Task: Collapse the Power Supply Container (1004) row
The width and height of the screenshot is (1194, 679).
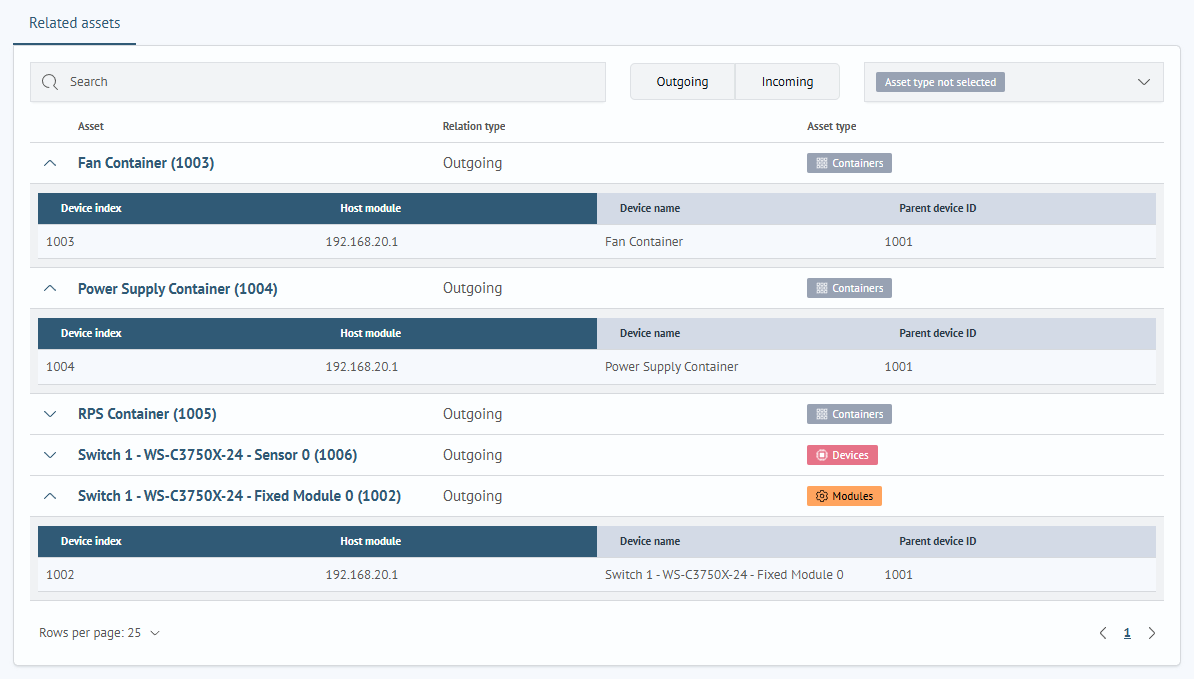Action: pos(50,288)
